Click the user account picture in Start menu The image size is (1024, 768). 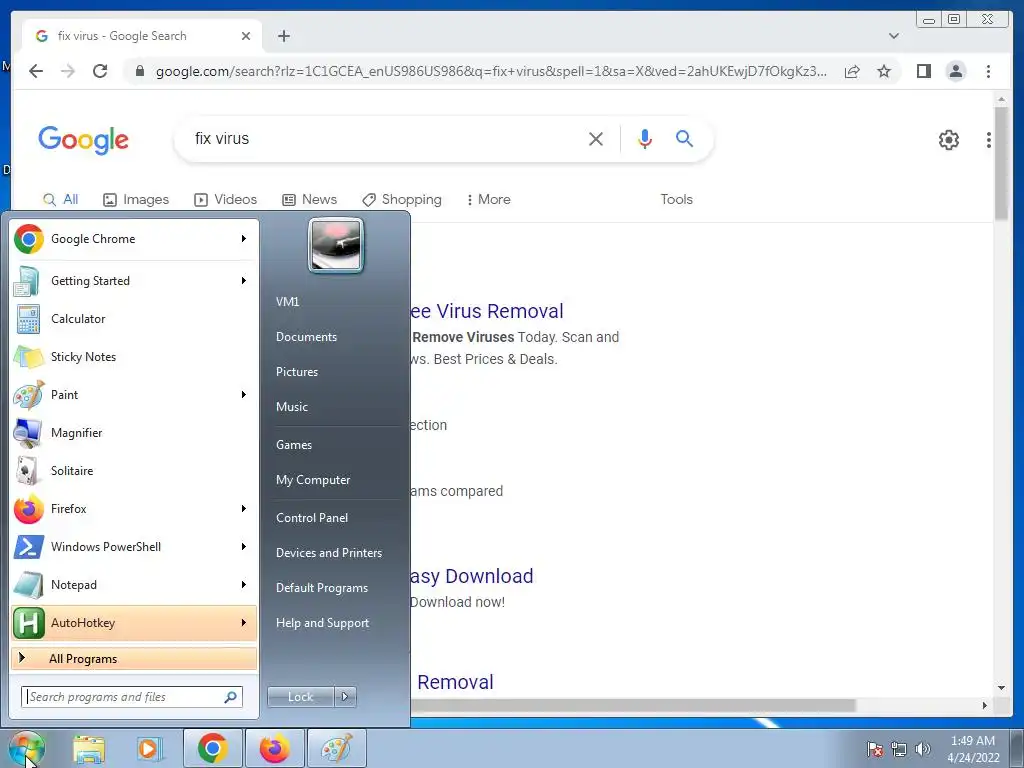click(336, 246)
